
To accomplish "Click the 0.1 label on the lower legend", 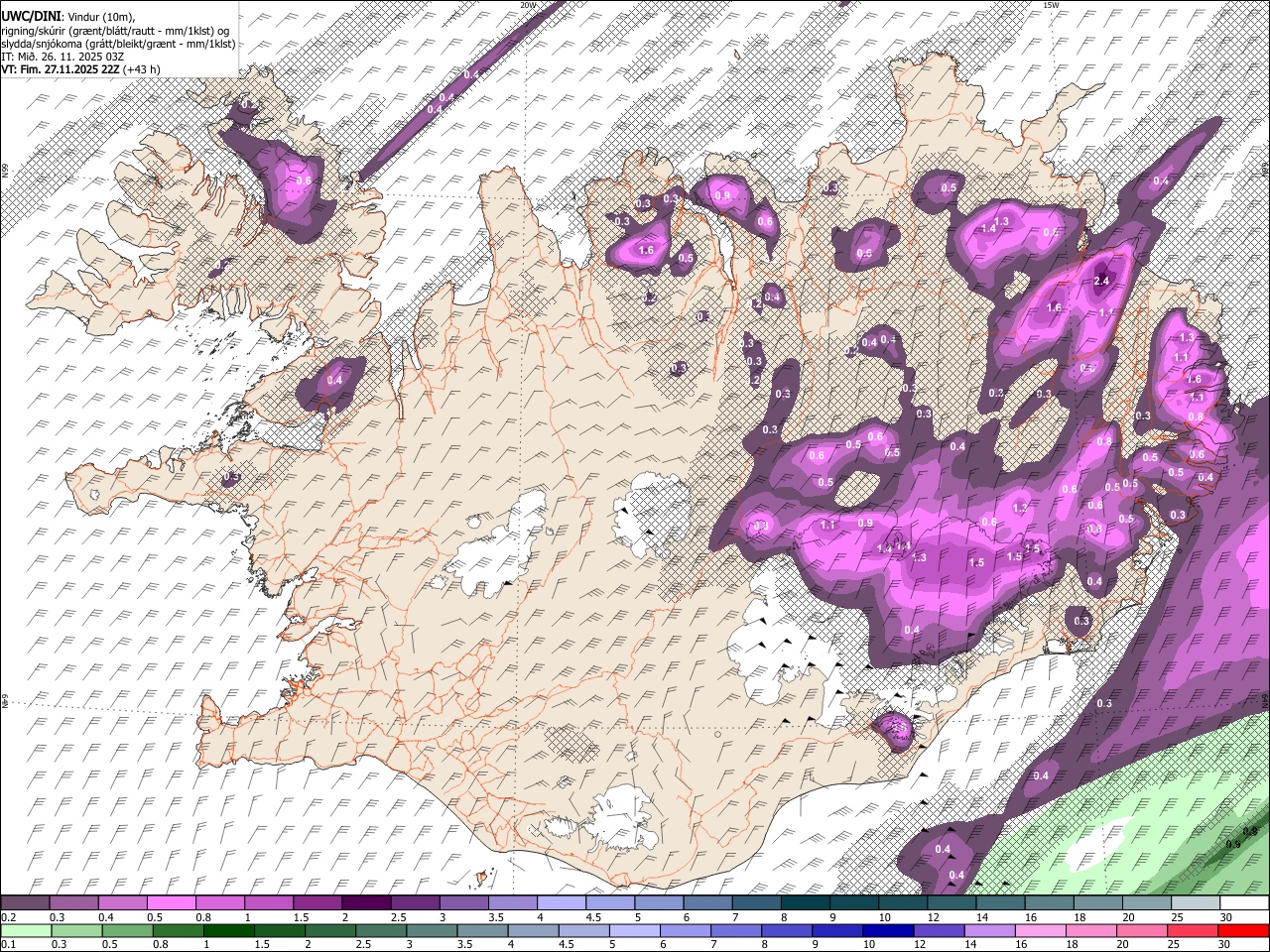I will tap(7, 944).
